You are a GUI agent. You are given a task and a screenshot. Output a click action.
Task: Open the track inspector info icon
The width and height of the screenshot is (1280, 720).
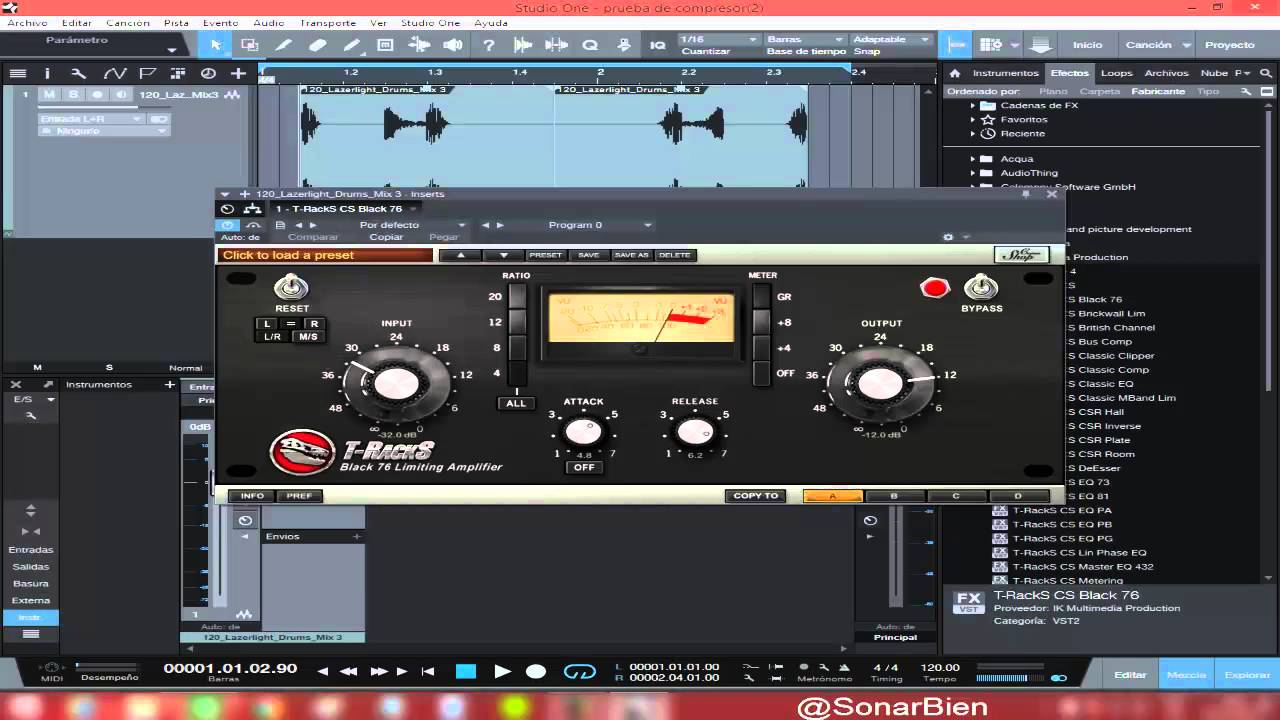[46, 73]
